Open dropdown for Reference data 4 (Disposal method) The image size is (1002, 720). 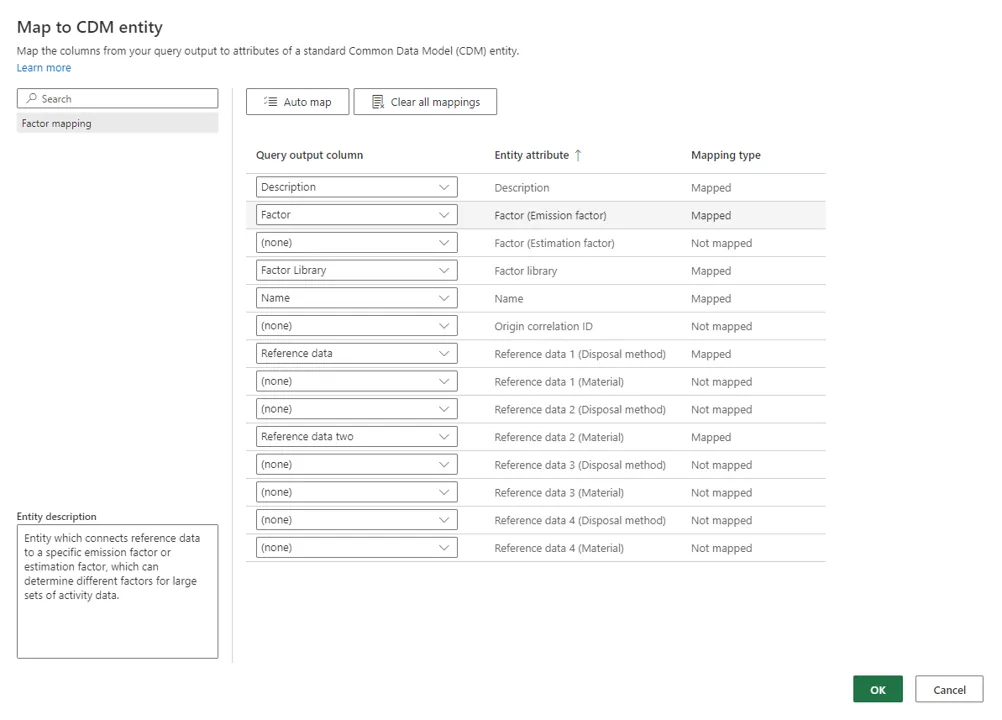pos(357,520)
